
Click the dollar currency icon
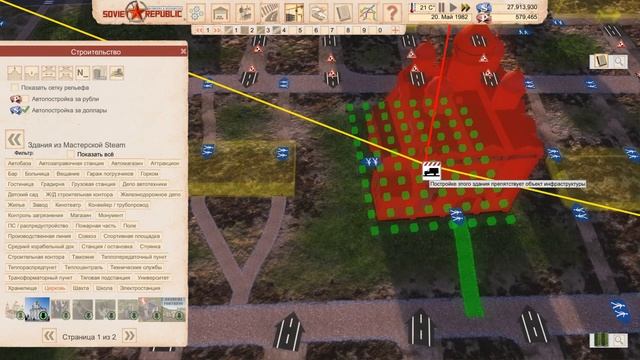(x=484, y=7)
